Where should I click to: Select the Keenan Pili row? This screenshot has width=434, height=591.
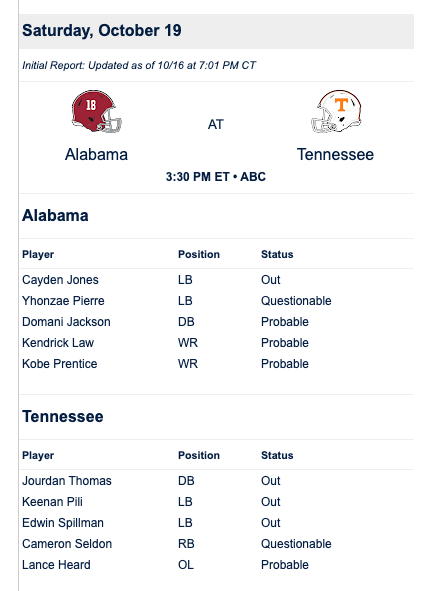(216, 502)
